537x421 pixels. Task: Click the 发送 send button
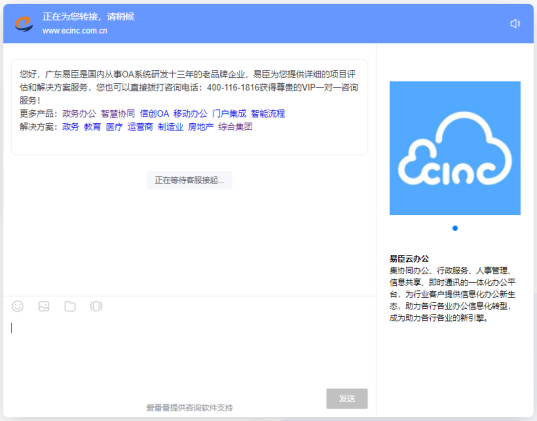(347, 398)
